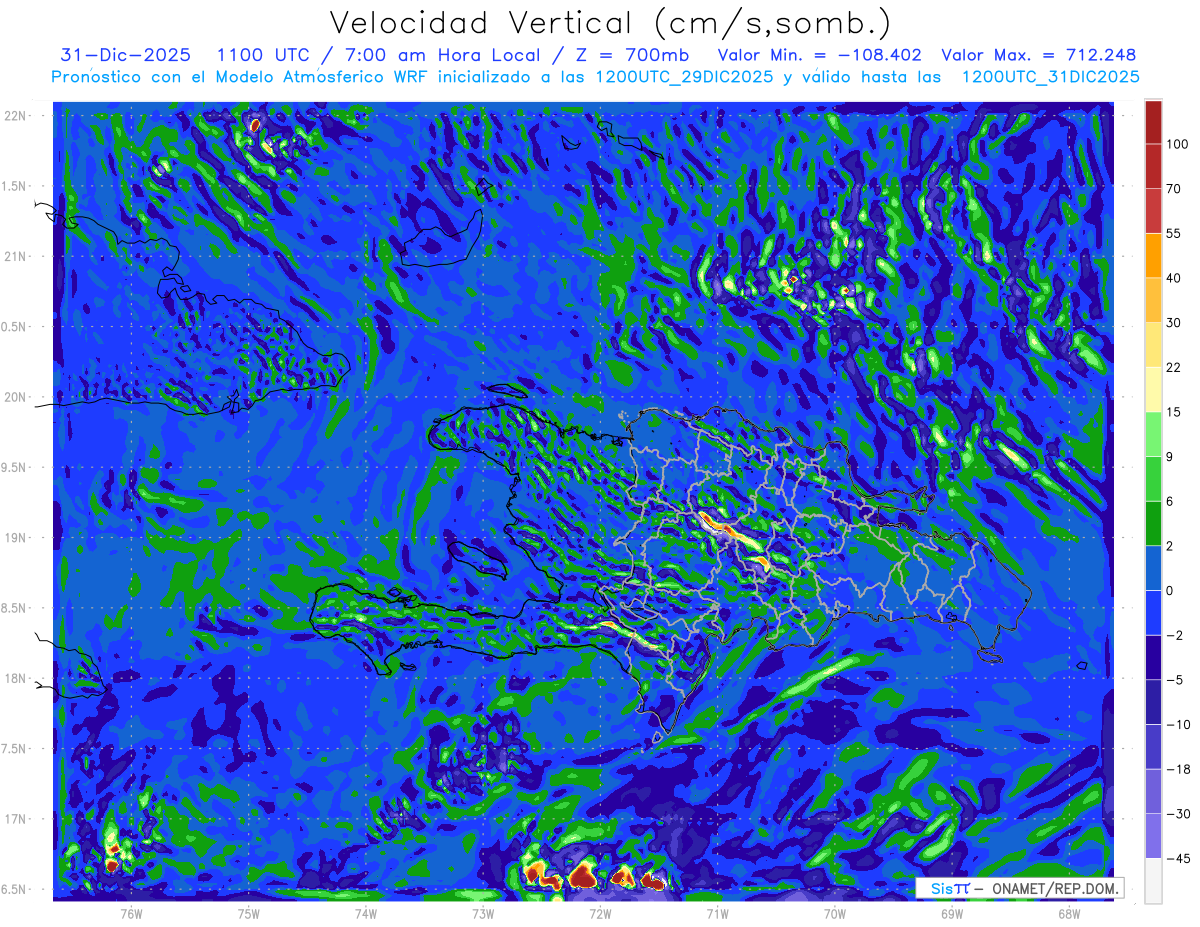
Task: Click the "70" value on color scale
Action: tap(1174, 189)
